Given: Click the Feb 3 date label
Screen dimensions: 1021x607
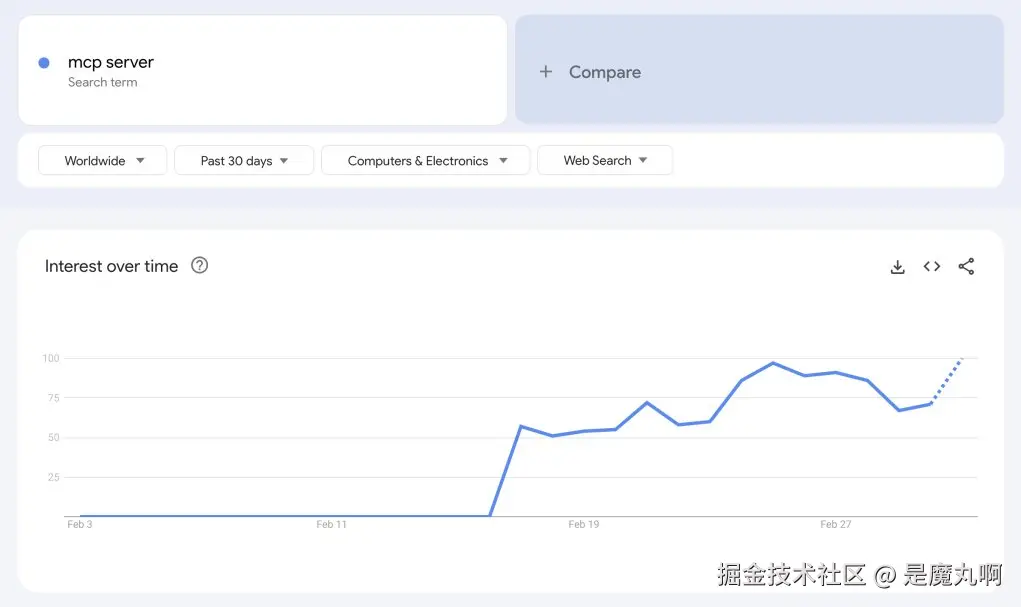Looking at the screenshot, I should [79, 524].
